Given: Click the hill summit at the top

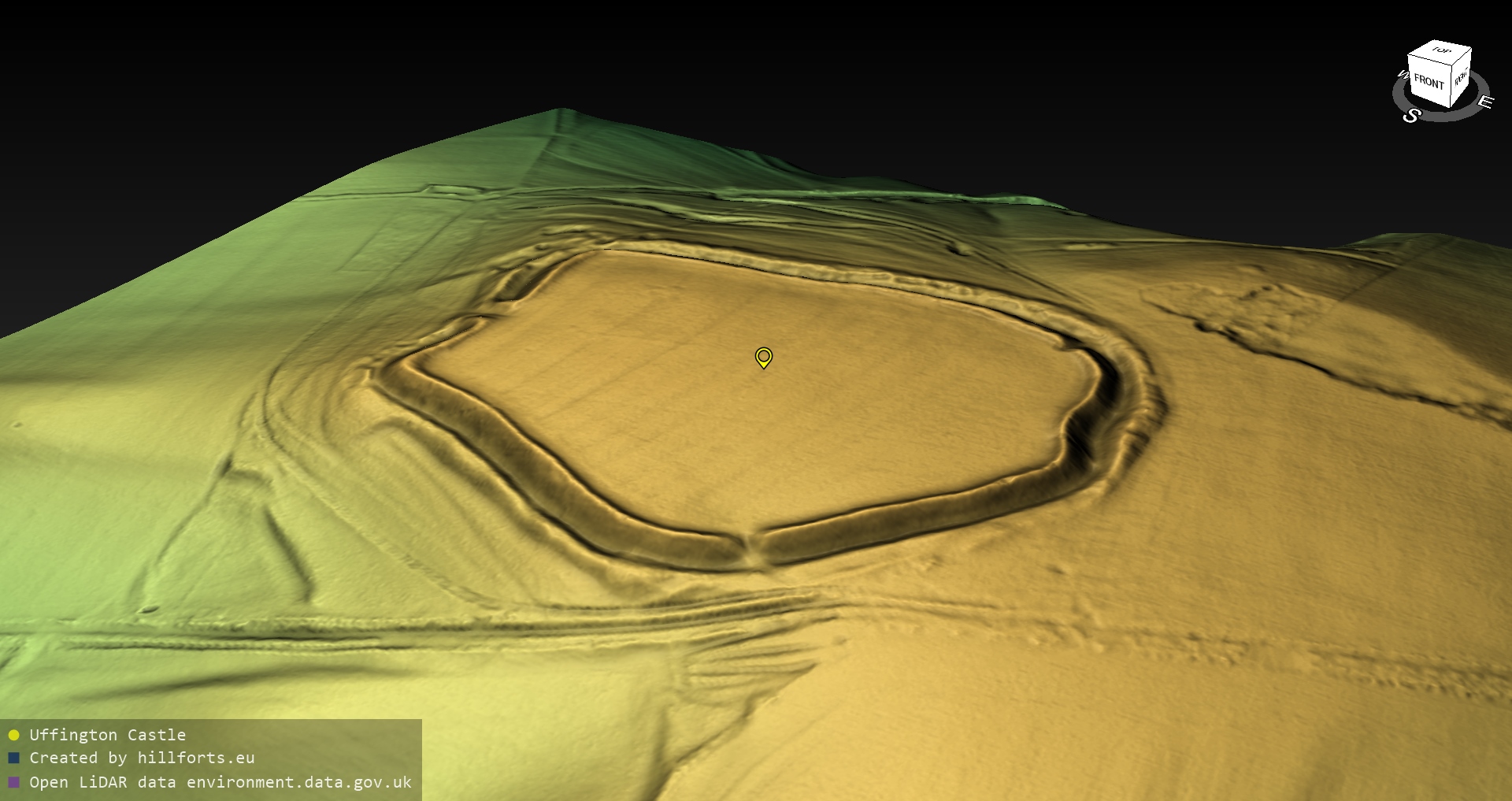Looking at the screenshot, I should (x=561, y=113).
